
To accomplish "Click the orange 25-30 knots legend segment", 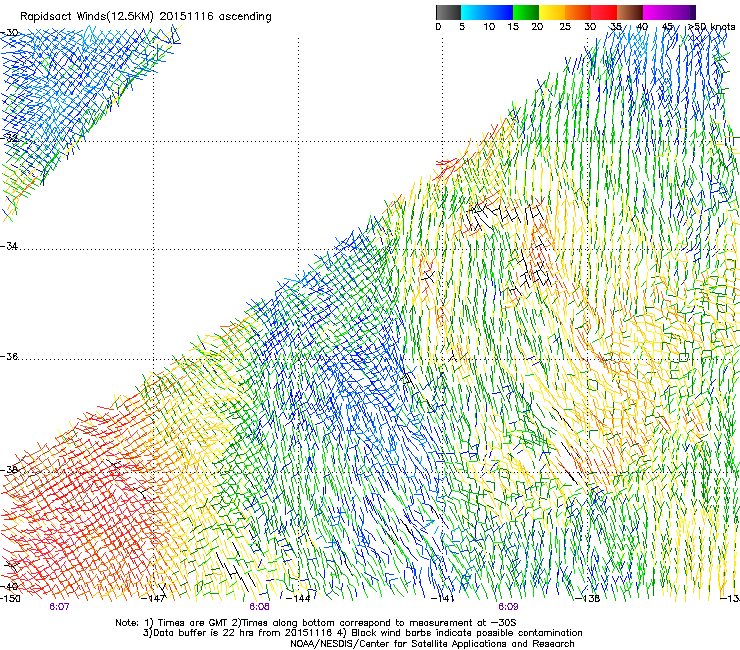I will (x=578, y=12).
